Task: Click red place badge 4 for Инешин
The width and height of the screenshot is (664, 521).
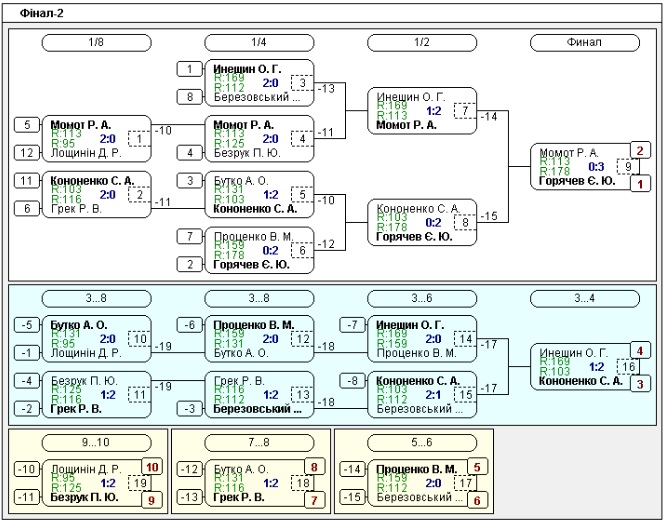Action: click(640, 351)
